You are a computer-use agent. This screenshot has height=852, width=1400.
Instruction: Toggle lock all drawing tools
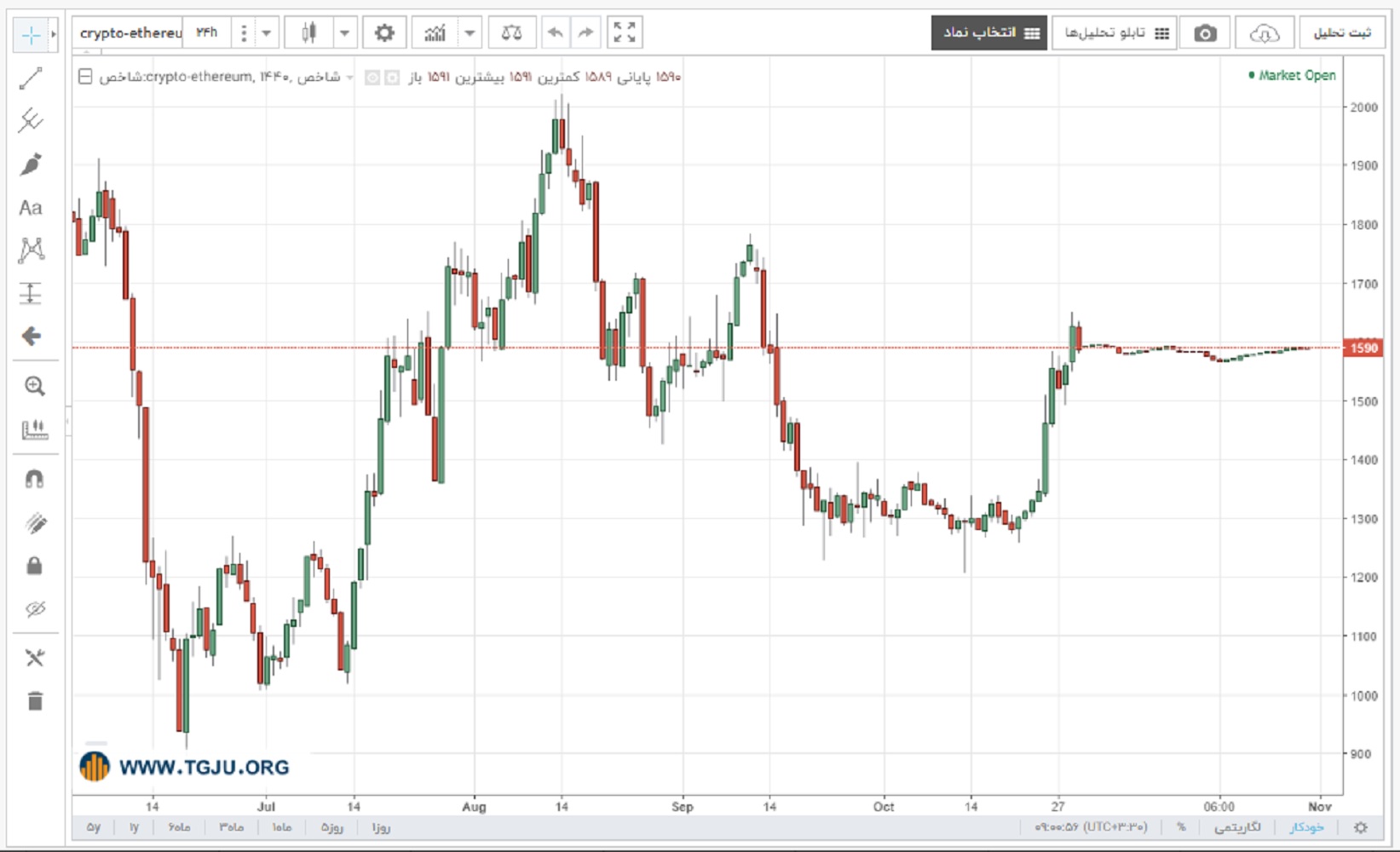[34, 566]
